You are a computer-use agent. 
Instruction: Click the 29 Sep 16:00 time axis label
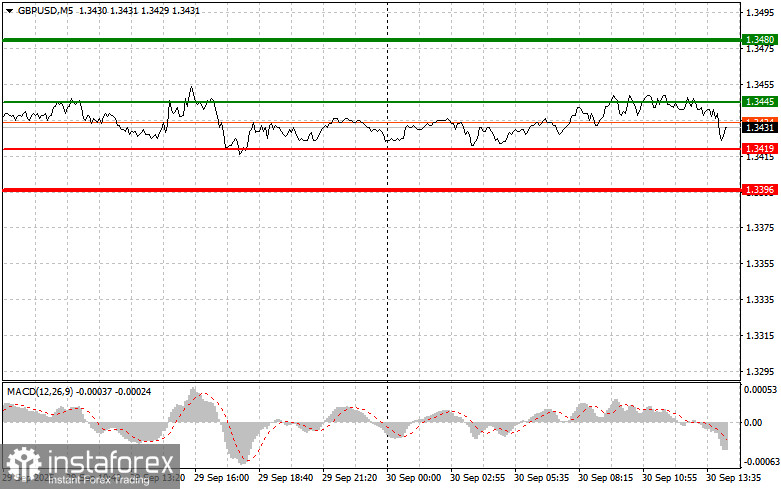pyautogui.click(x=221, y=478)
